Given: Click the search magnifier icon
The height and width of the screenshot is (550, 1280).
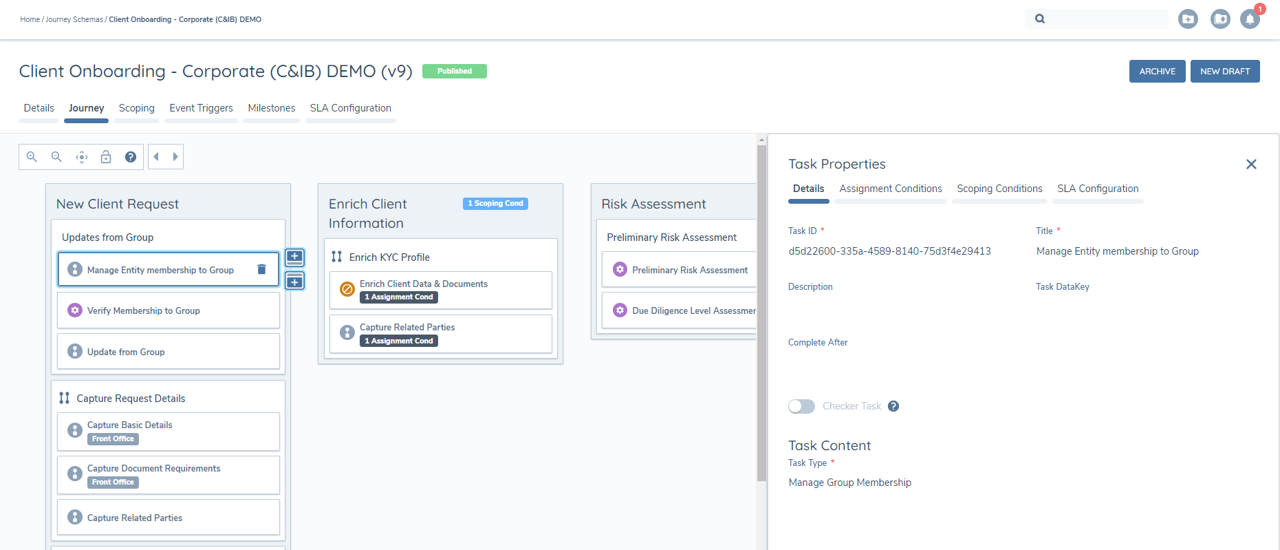Looking at the screenshot, I should [x=1040, y=19].
